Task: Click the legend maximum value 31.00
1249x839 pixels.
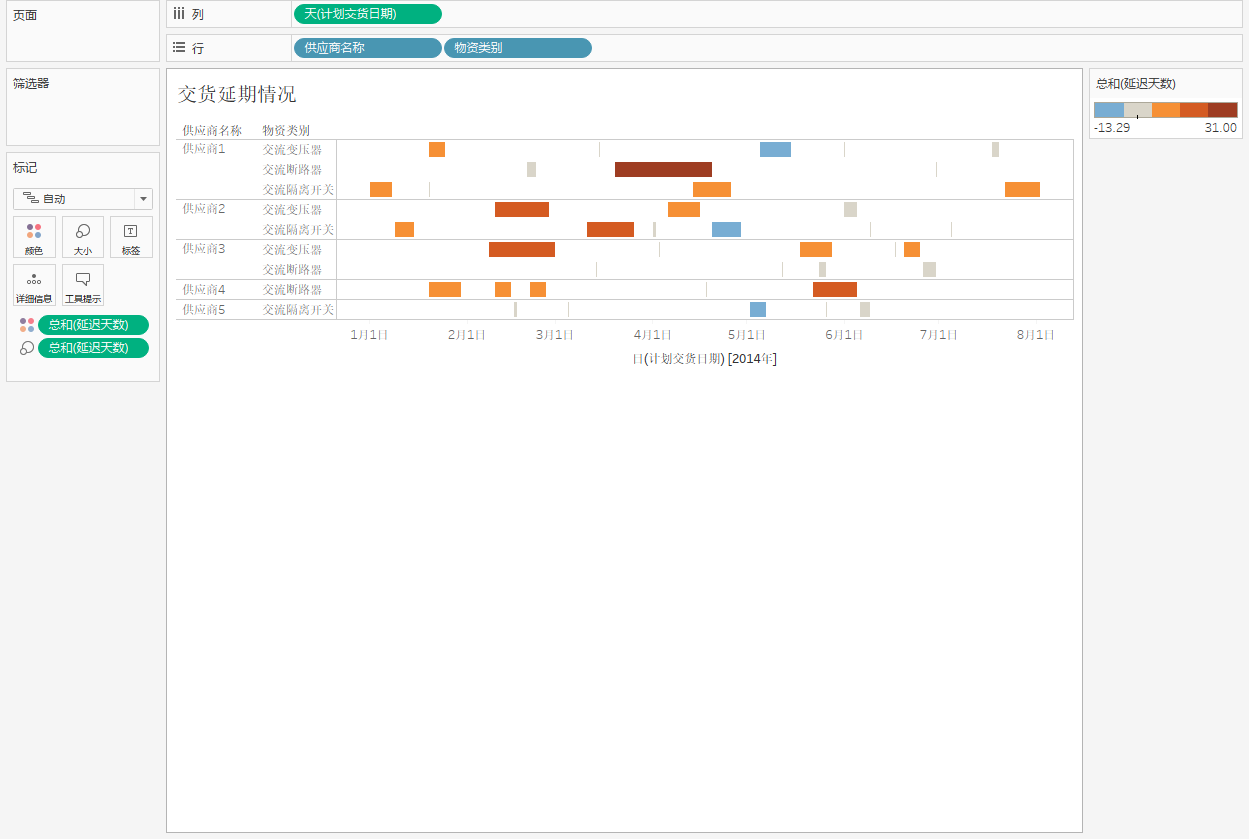Action: tap(1220, 128)
